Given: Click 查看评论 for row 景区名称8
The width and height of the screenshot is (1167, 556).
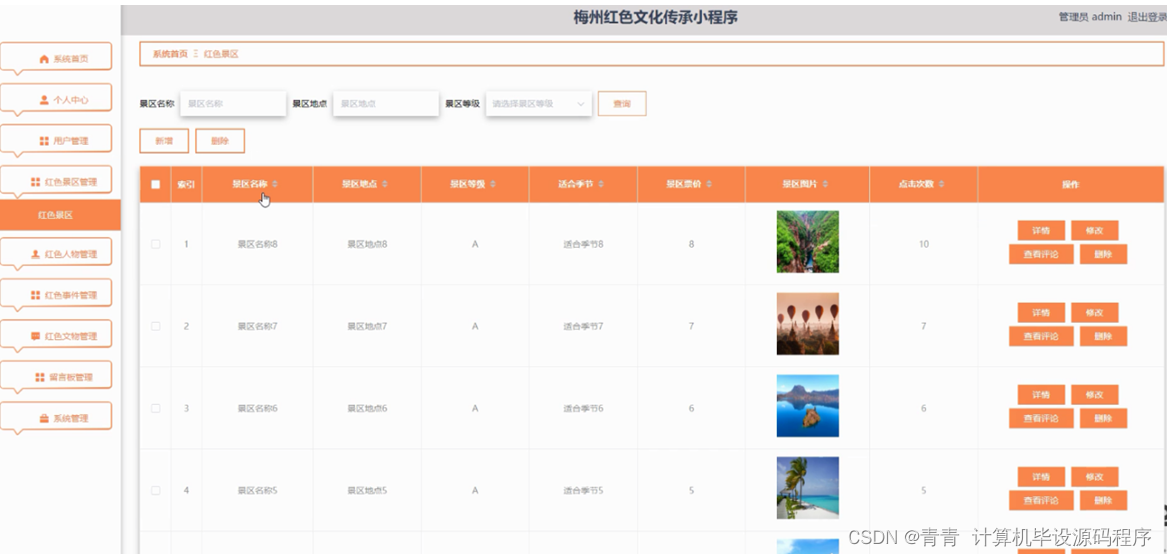Looking at the screenshot, I should point(1041,255).
